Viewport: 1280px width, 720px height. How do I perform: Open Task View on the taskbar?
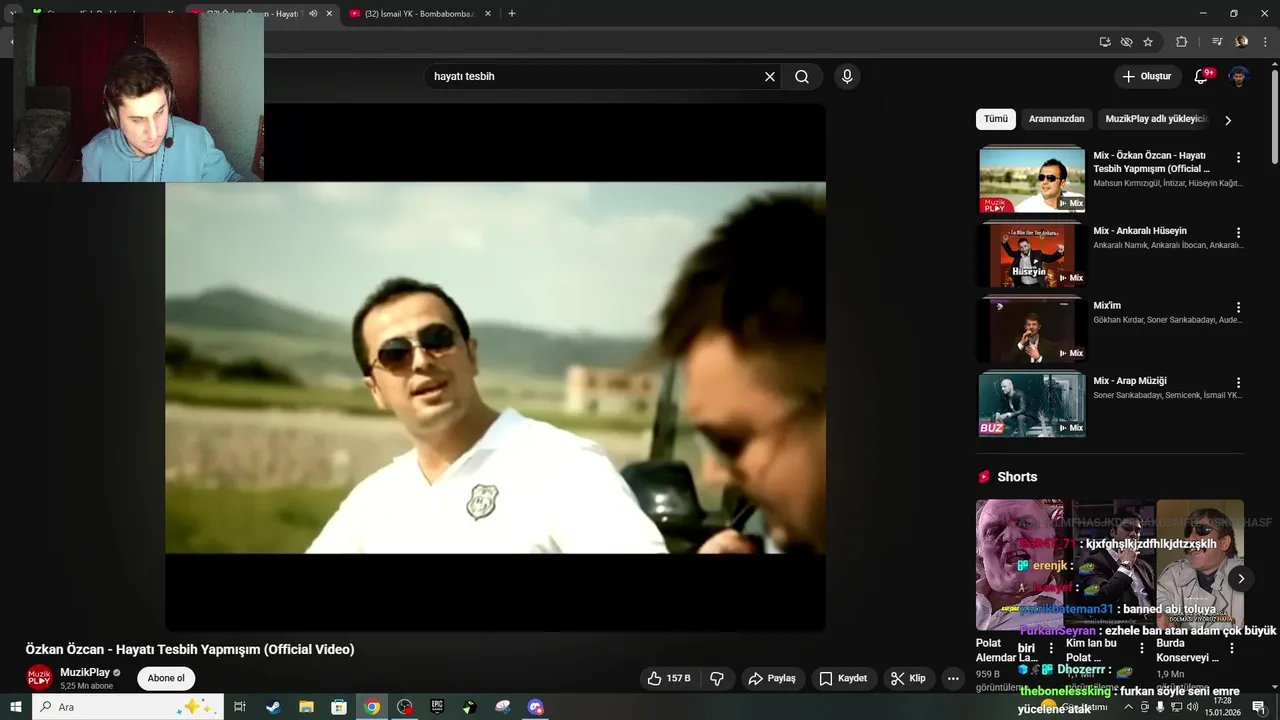(x=240, y=707)
